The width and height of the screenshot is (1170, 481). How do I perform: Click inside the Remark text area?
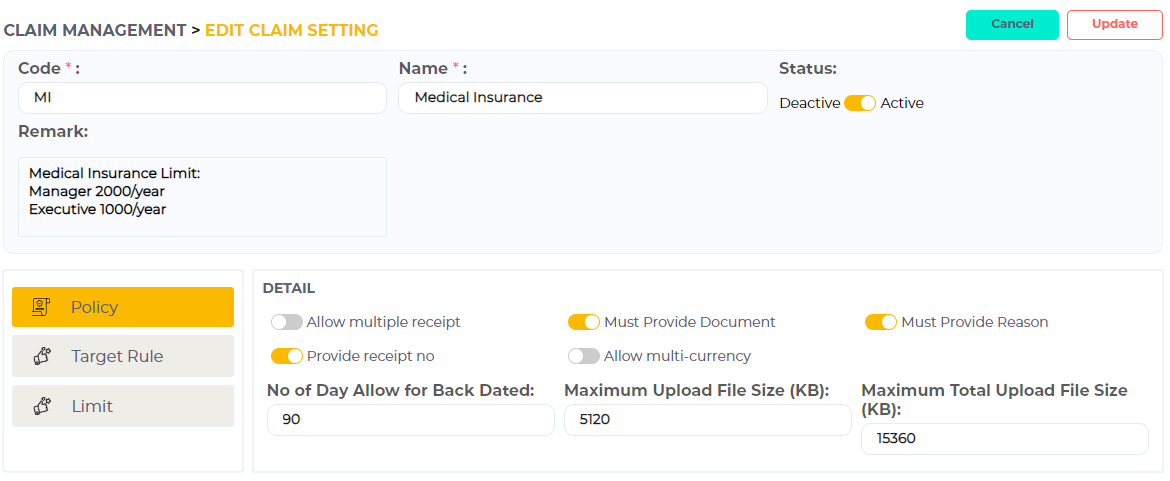202,197
